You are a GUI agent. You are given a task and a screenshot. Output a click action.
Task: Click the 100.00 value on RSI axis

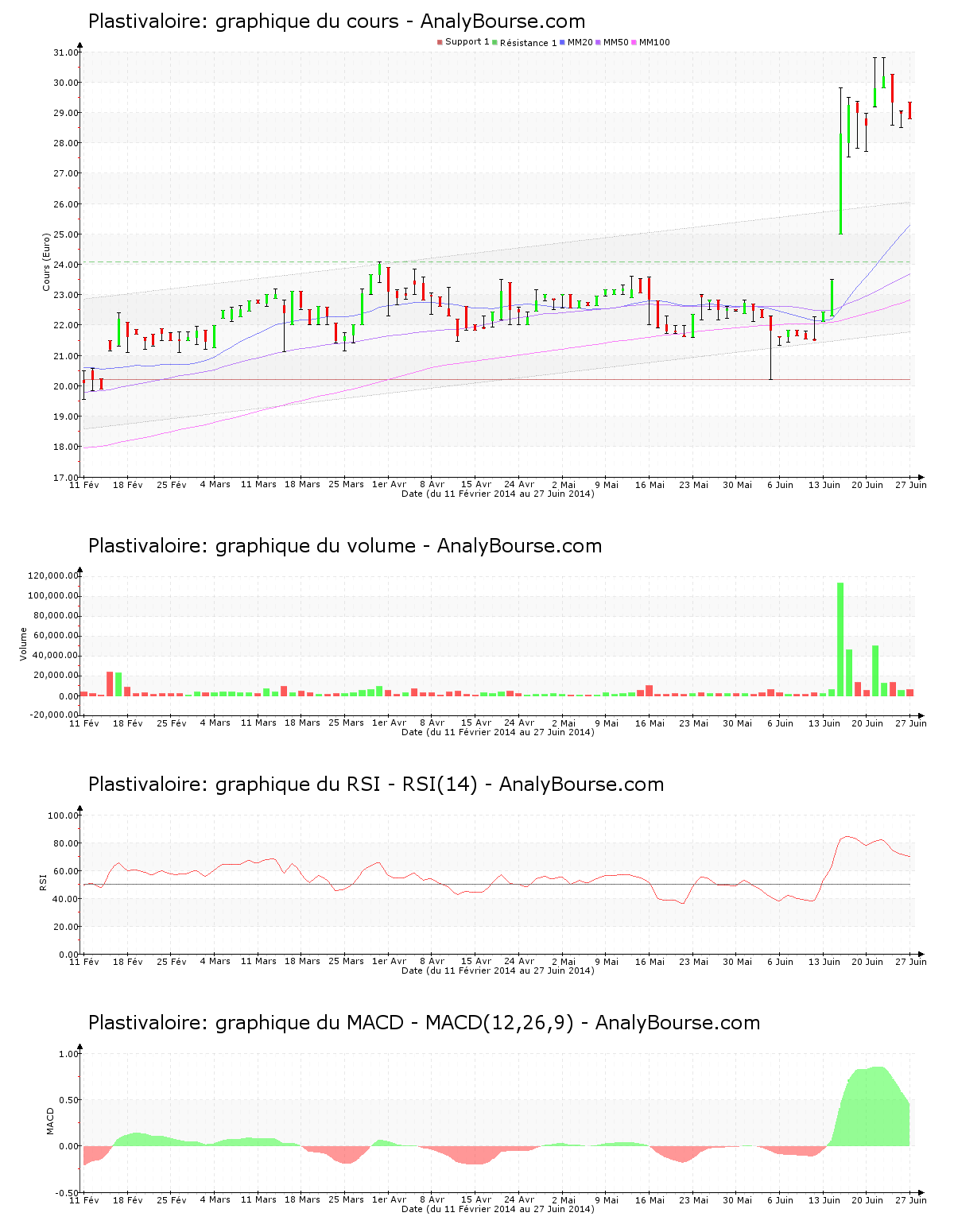coord(63,816)
